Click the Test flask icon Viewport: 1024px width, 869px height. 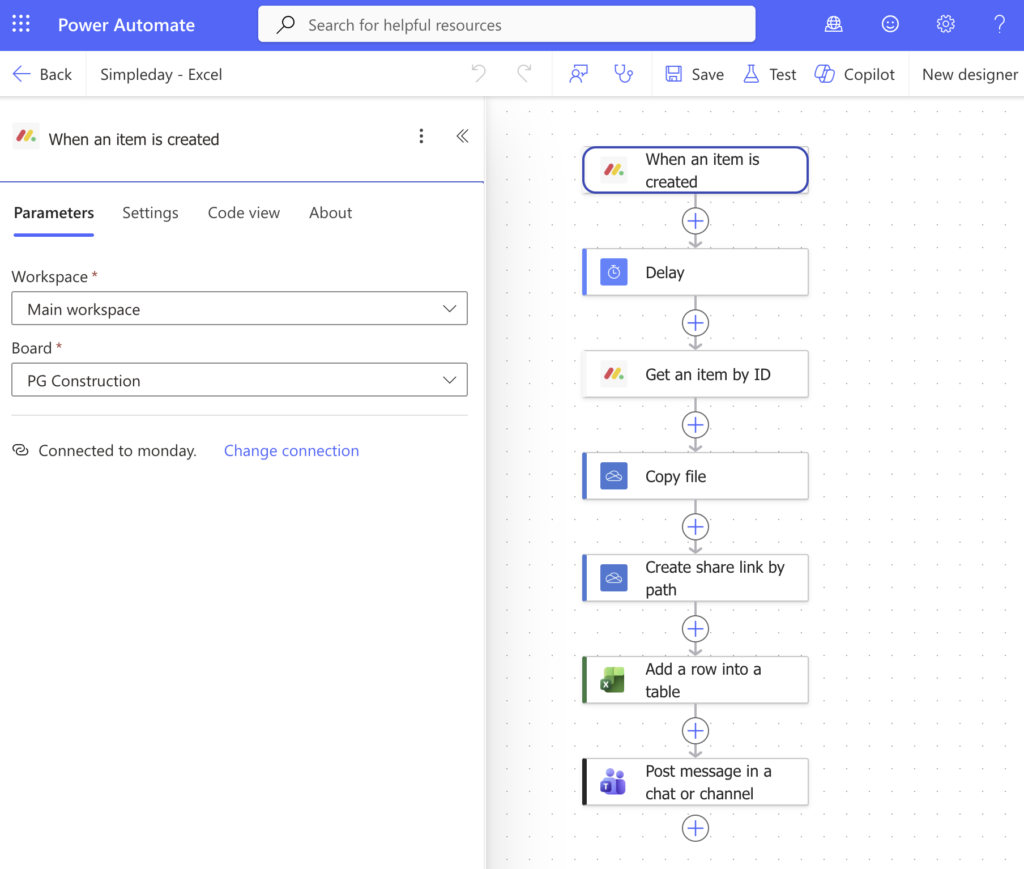pyautogui.click(x=751, y=74)
